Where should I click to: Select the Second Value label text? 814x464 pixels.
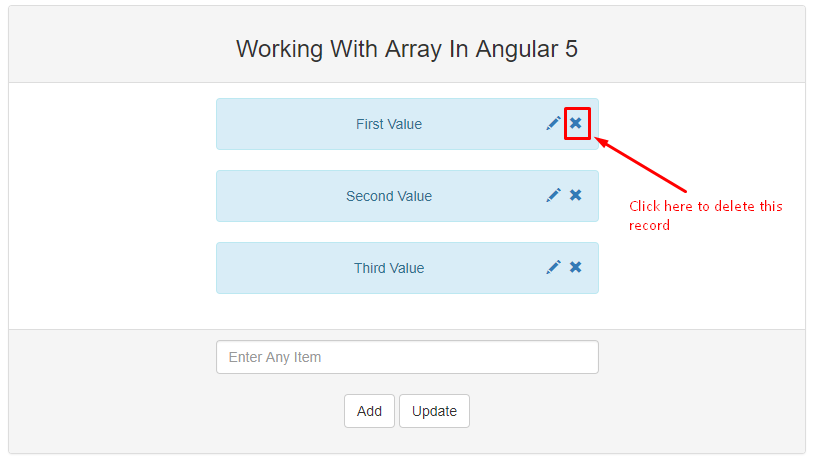click(x=389, y=196)
